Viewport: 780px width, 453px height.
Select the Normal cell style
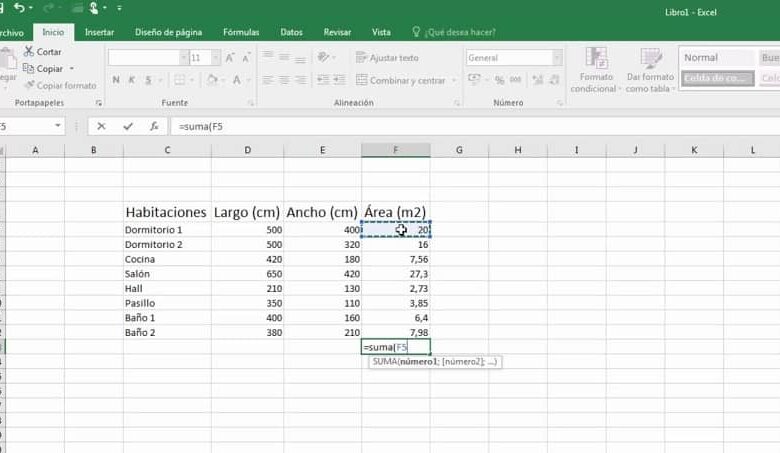tap(717, 58)
